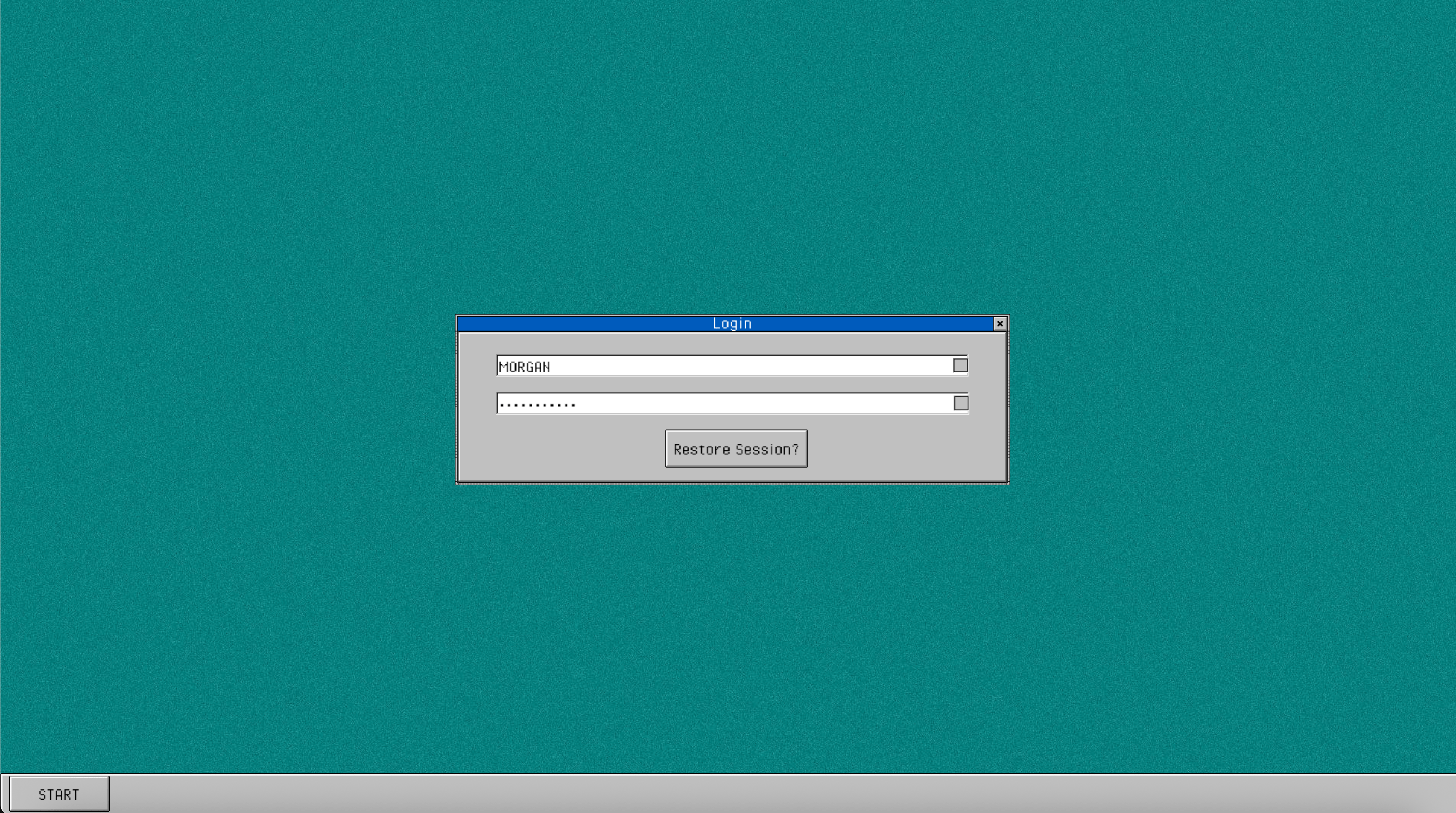Click the Login title text
The height and width of the screenshot is (813, 1456).
(x=732, y=324)
